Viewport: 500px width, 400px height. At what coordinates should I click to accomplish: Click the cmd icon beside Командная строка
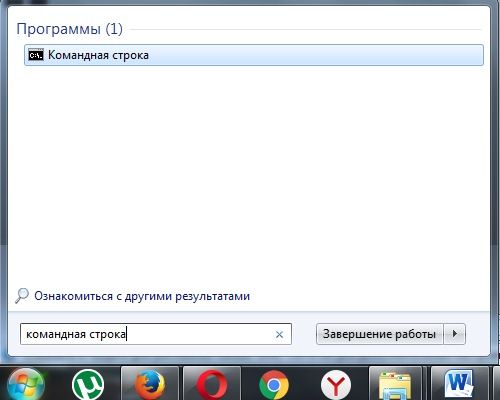36,55
